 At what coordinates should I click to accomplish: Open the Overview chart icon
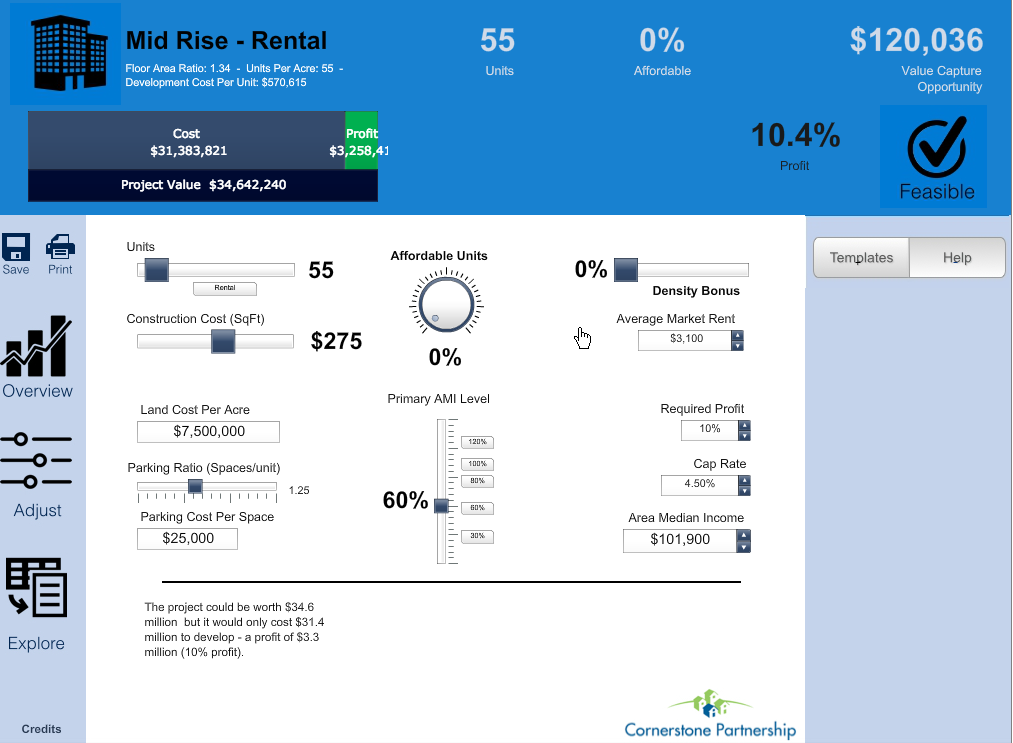tap(36, 346)
